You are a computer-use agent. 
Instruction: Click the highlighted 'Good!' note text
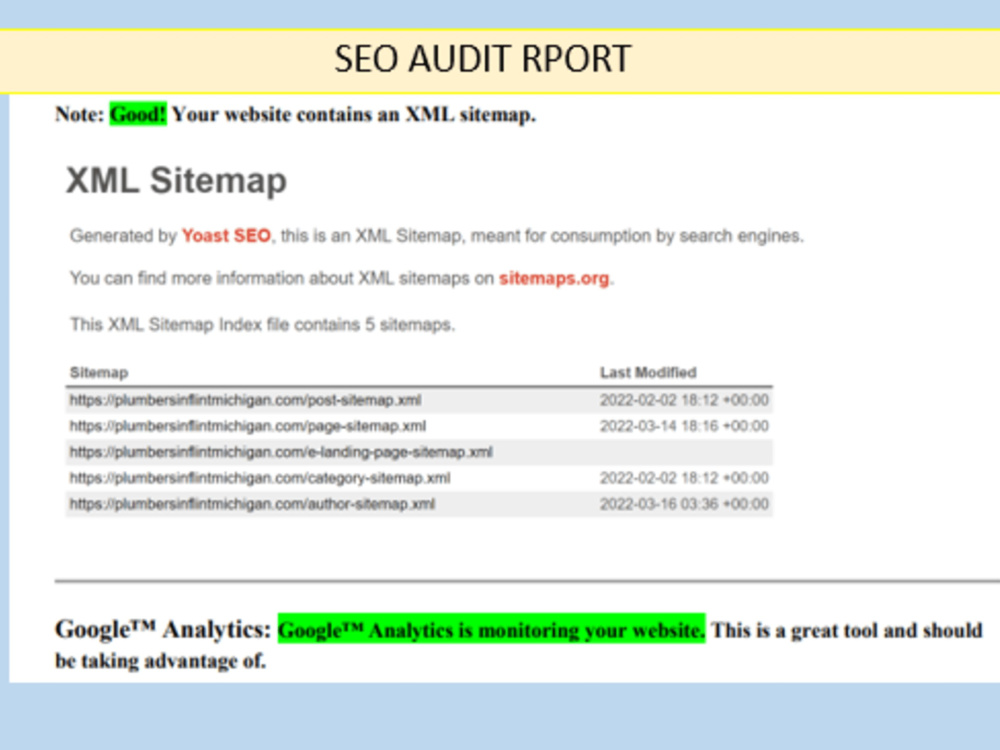(x=138, y=114)
